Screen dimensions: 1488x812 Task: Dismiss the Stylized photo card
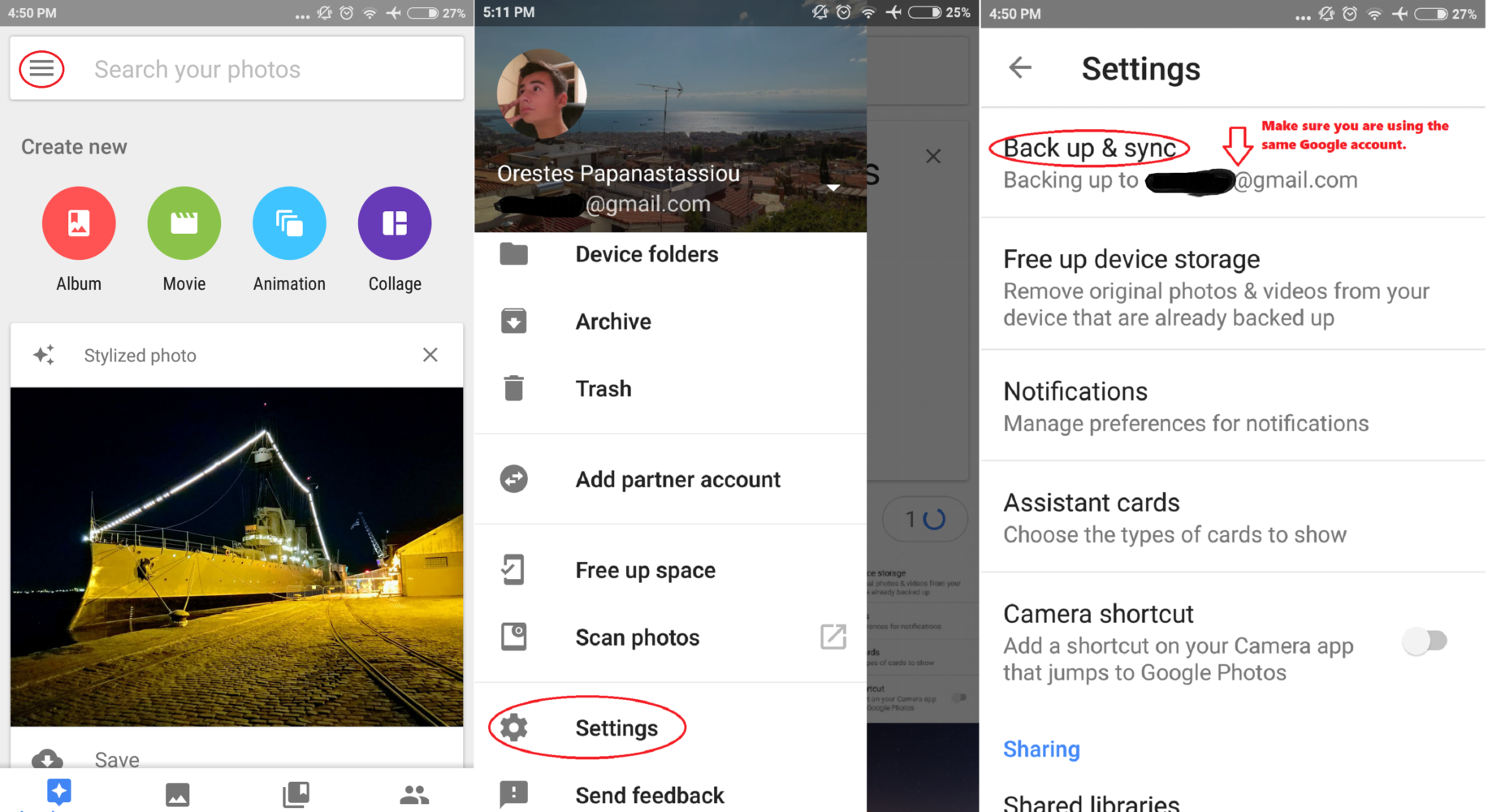(x=430, y=355)
